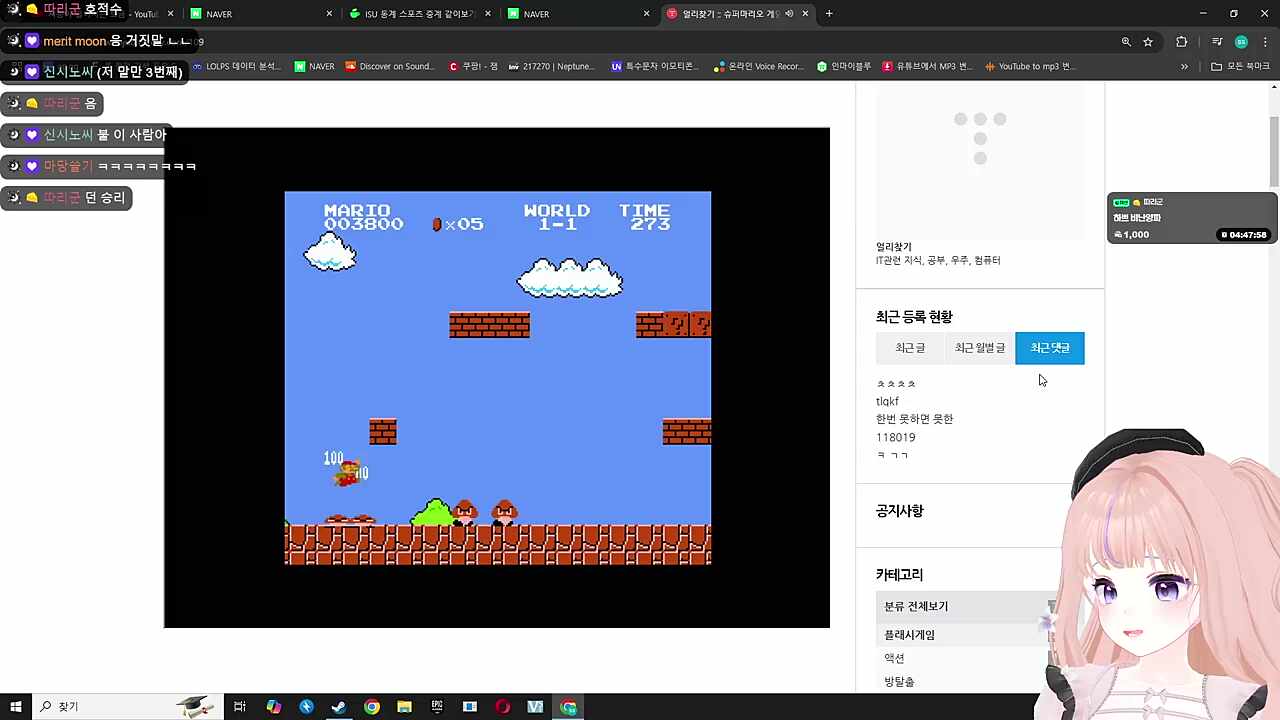Mute the 얼리찾기 tab via its speaker icon
The height and width of the screenshot is (720, 1280).
point(789,13)
